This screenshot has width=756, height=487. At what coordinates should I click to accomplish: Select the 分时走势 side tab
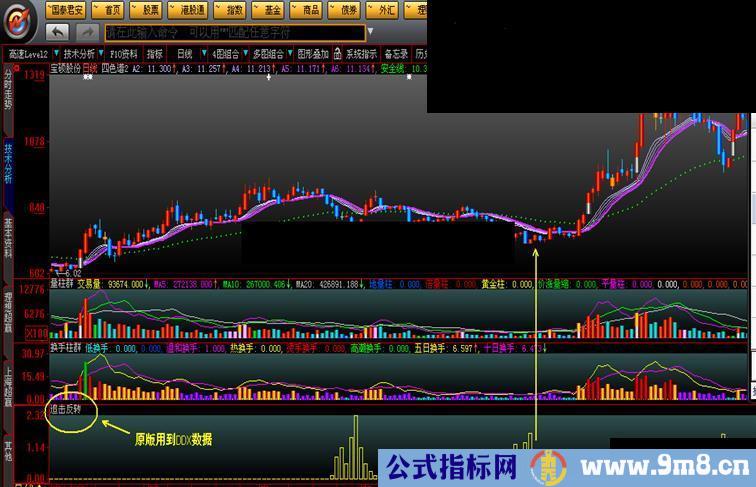tap(8, 90)
